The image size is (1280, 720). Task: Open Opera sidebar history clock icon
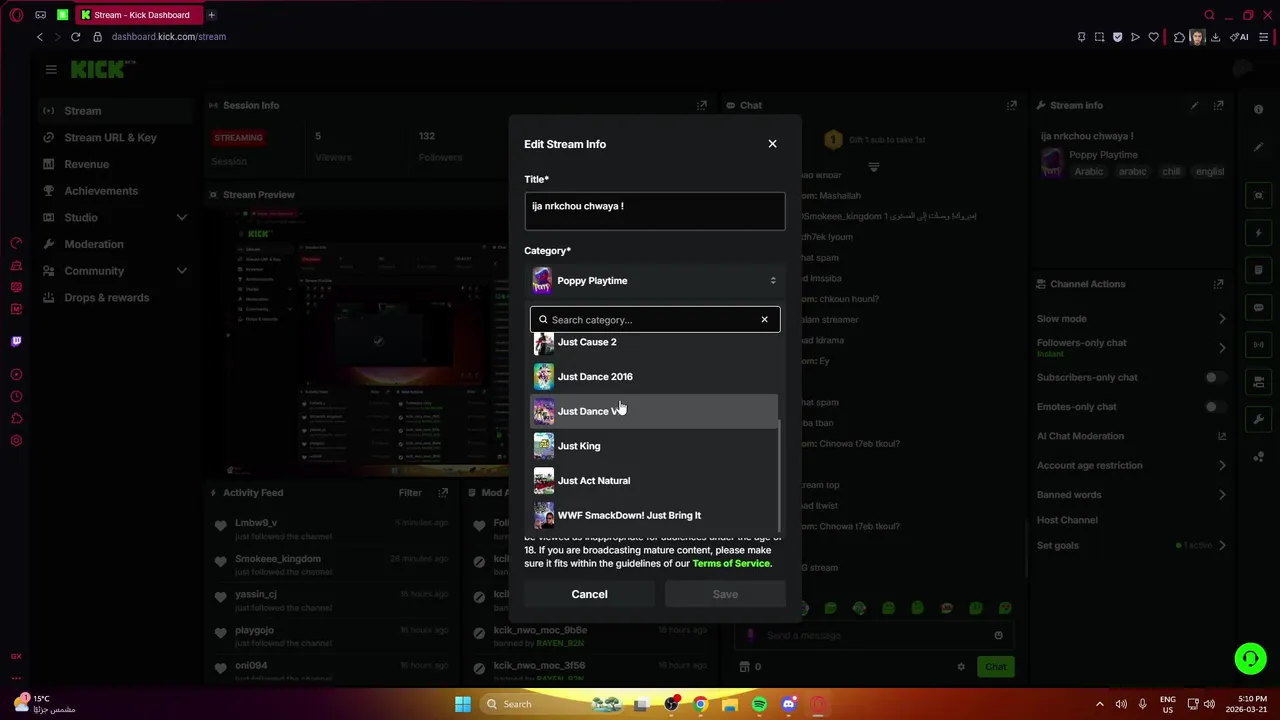(16, 397)
